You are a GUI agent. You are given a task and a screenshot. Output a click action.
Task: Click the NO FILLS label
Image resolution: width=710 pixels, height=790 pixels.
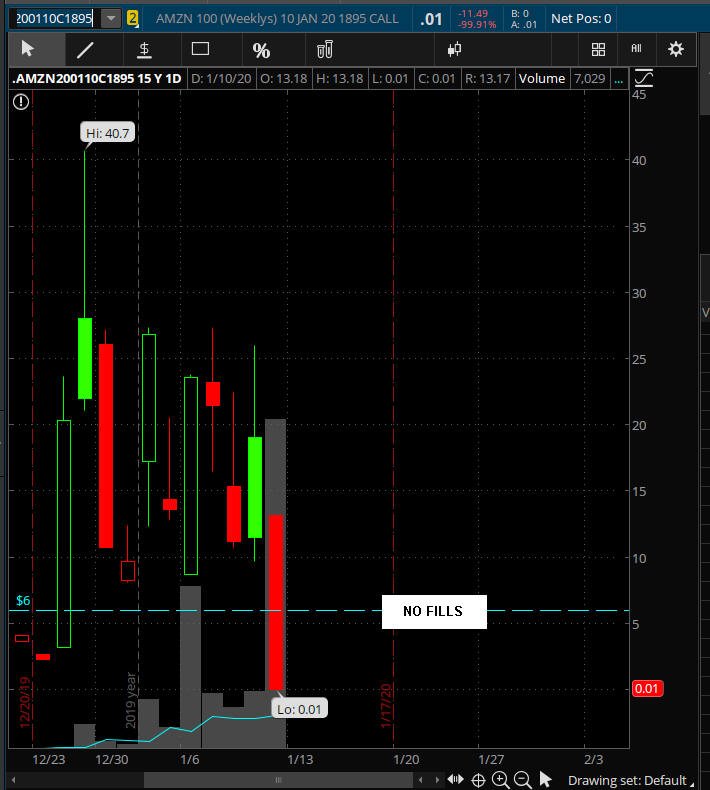pos(434,612)
